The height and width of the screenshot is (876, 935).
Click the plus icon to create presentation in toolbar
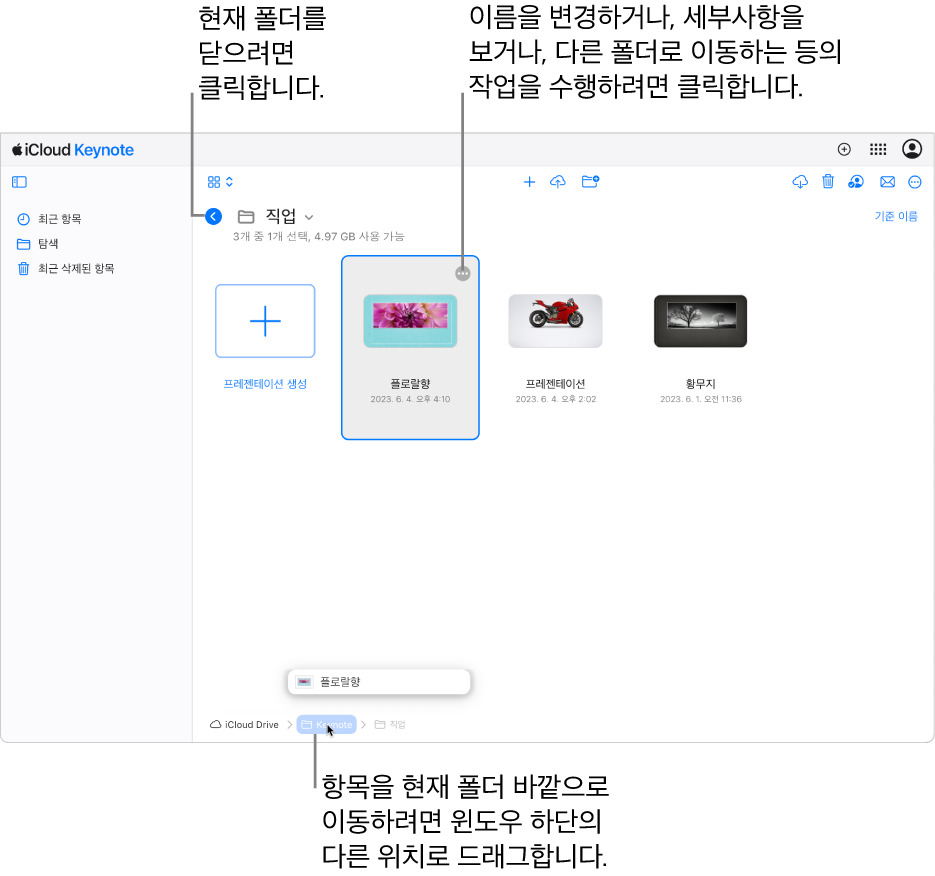[529, 182]
